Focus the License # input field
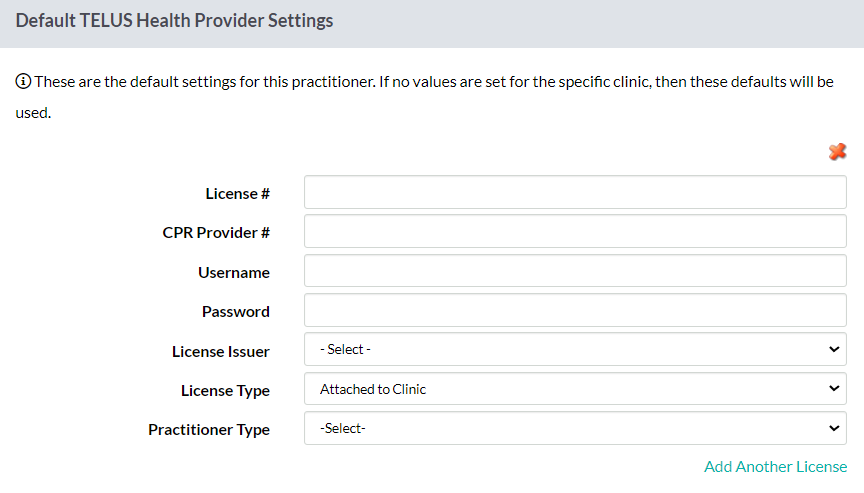 pos(575,192)
